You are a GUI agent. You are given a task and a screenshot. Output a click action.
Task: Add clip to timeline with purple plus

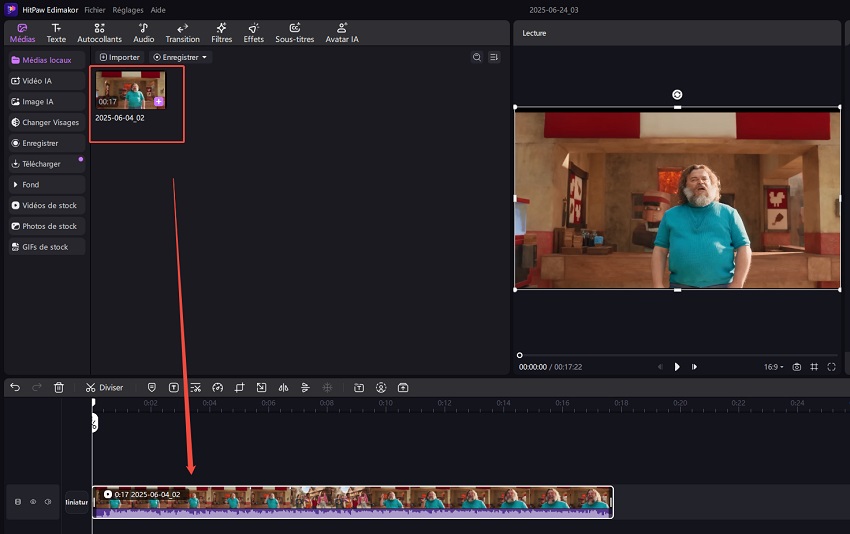click(x=158, y=101)
